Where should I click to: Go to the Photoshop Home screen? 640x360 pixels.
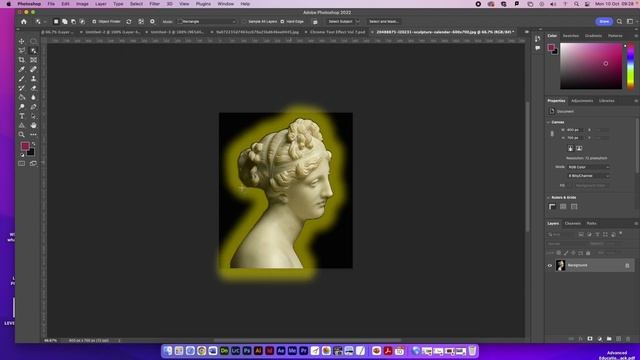tap(24, 22)
